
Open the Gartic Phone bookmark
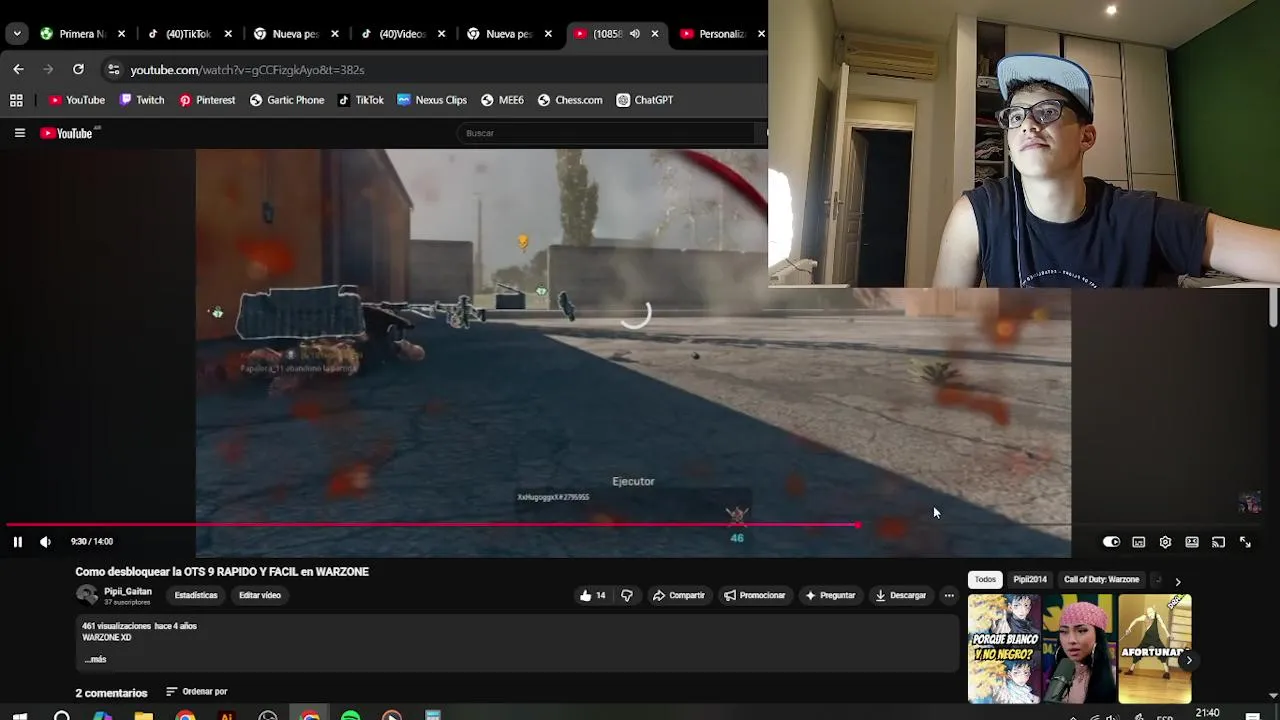(287, 100)
